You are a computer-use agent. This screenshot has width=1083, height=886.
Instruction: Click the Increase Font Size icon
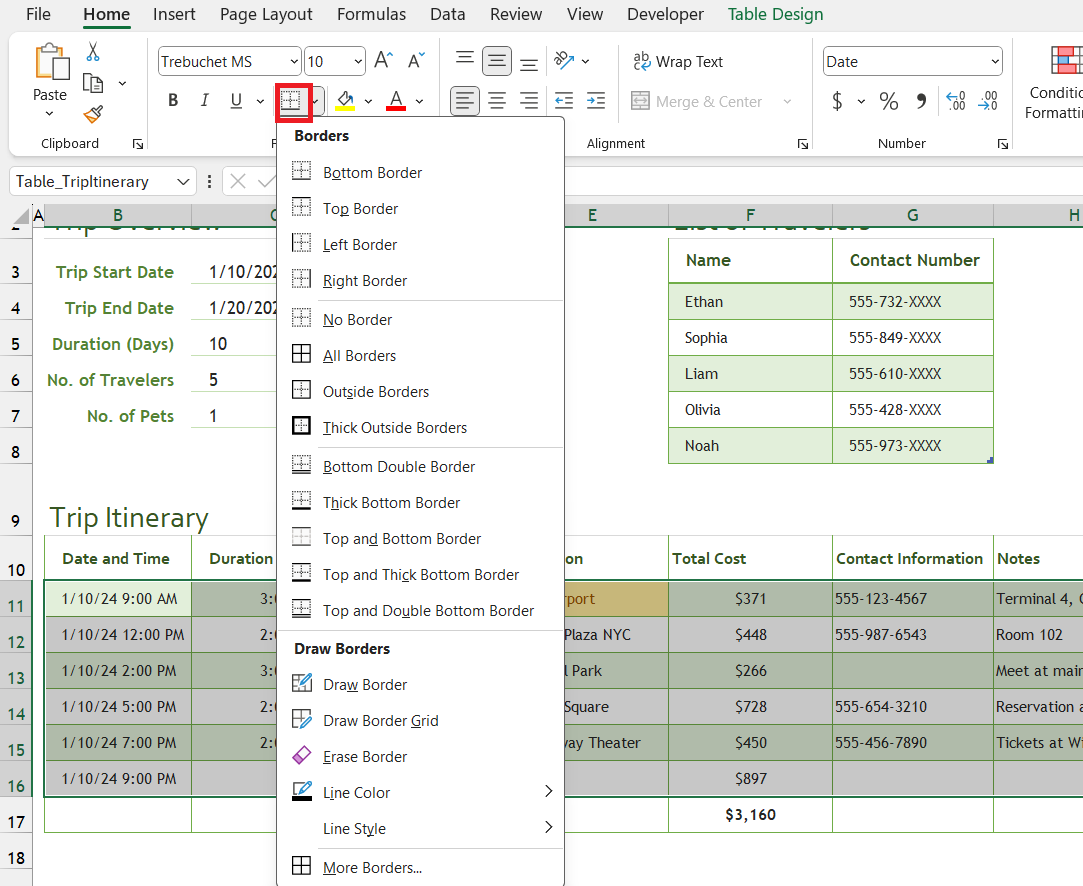(x=383, y=59)
